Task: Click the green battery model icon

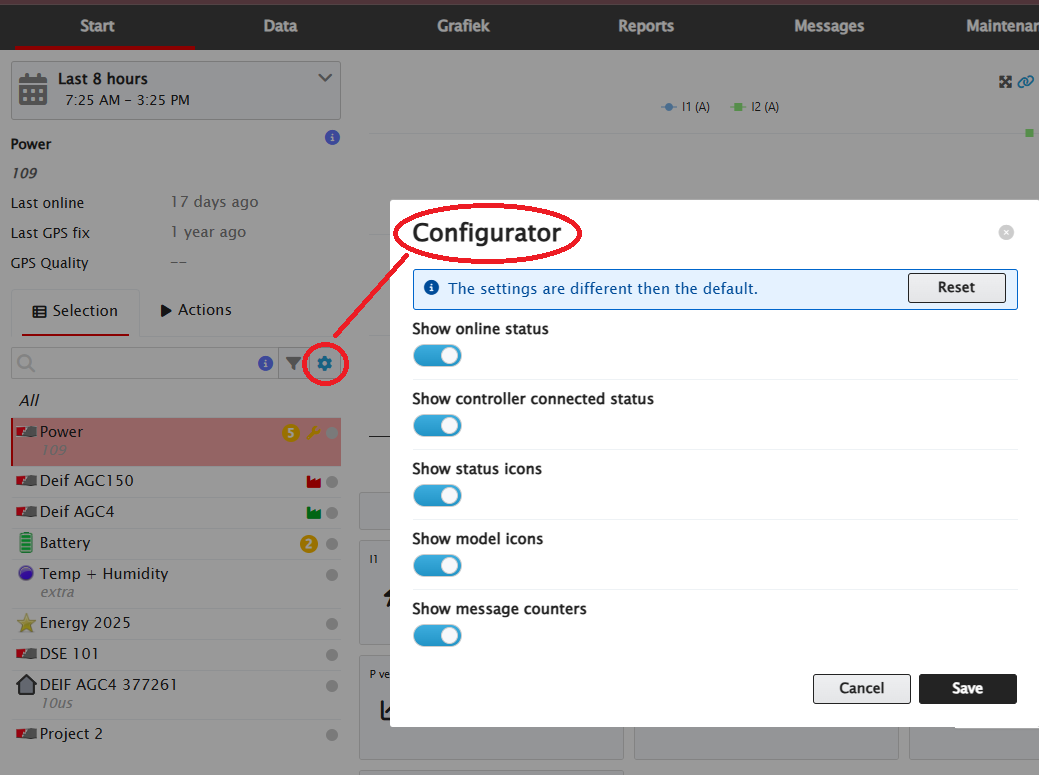Action: click(26, 542)
